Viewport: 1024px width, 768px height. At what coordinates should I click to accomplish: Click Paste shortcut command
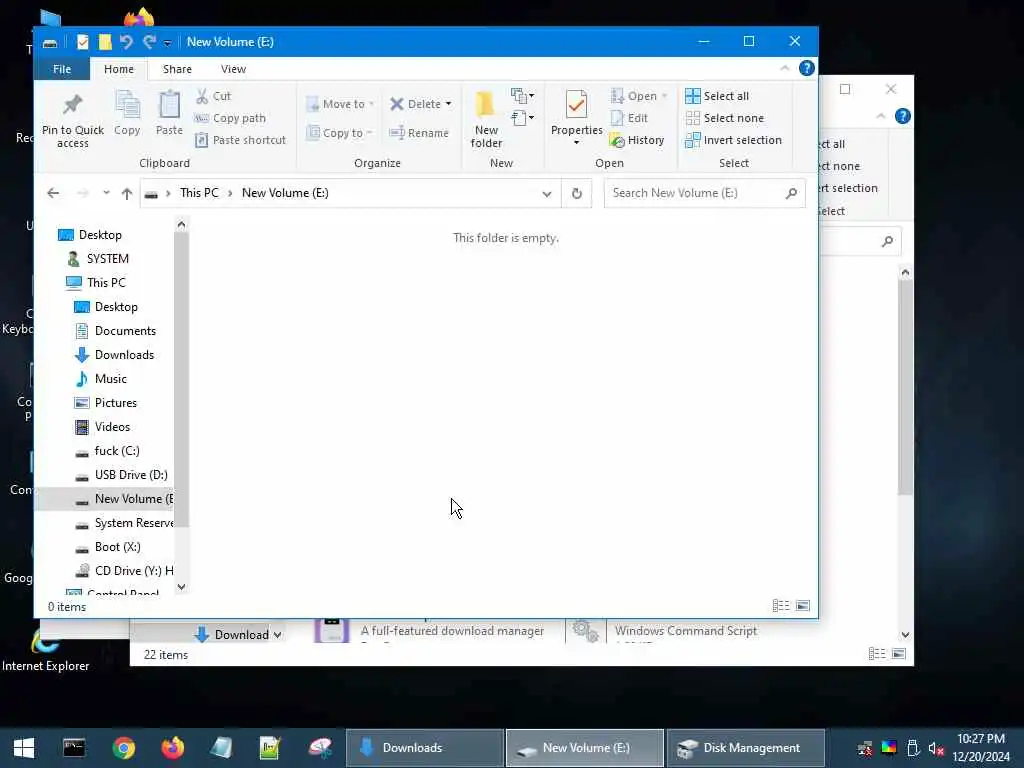(x=240, y=140)
